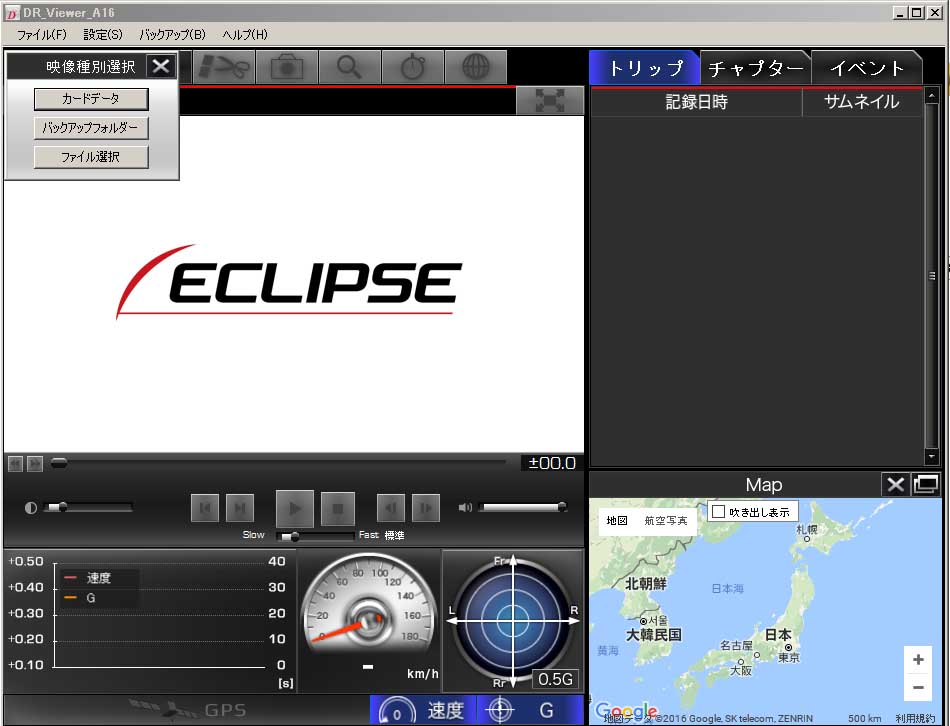Image resolution: width=950 pixels, height=726 pixels.
Task: Open the magnifying glass zoom tool
Action: pos(350,67)
